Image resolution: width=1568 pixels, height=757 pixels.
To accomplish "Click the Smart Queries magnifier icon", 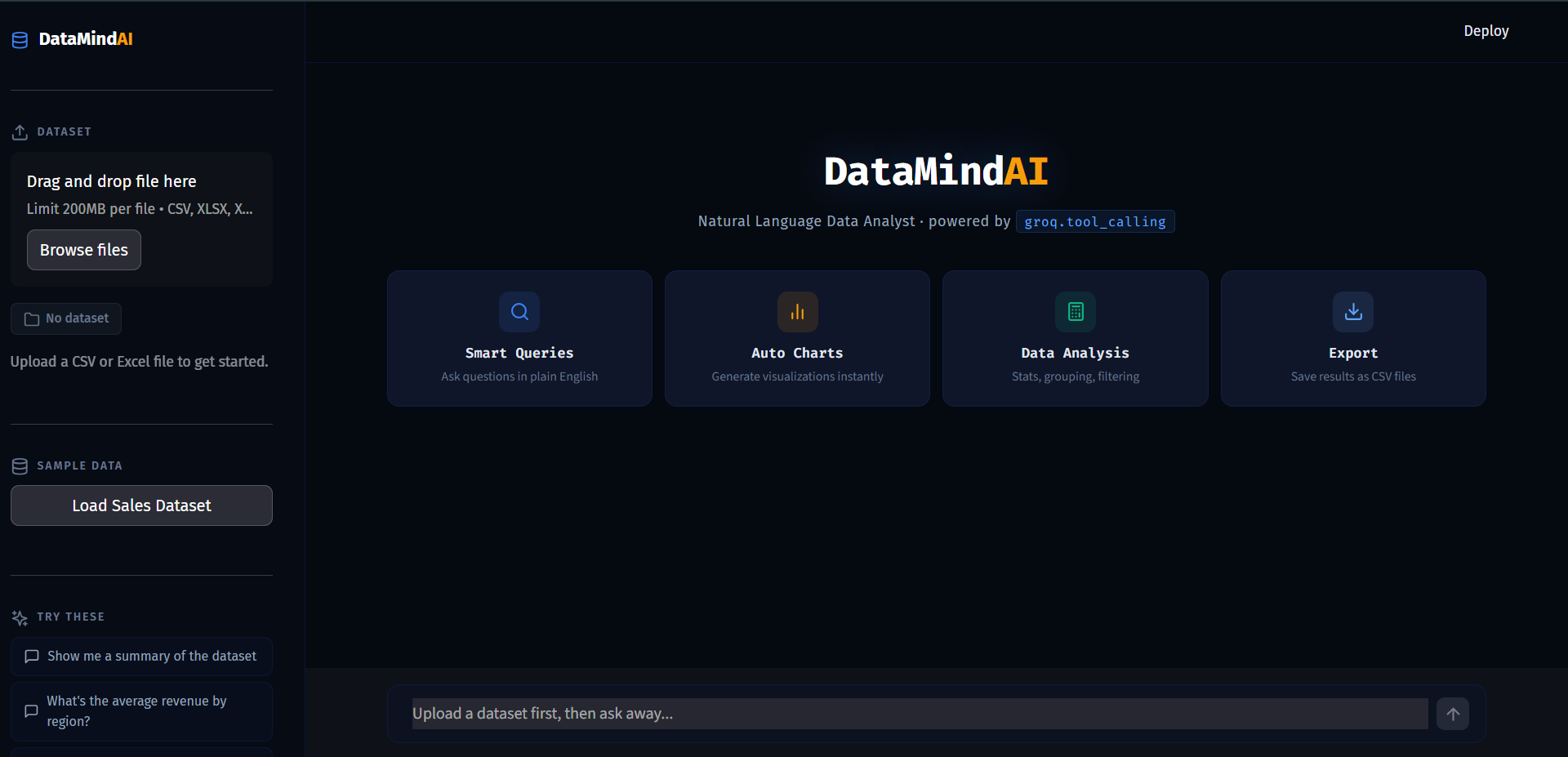I will (519, 312).
